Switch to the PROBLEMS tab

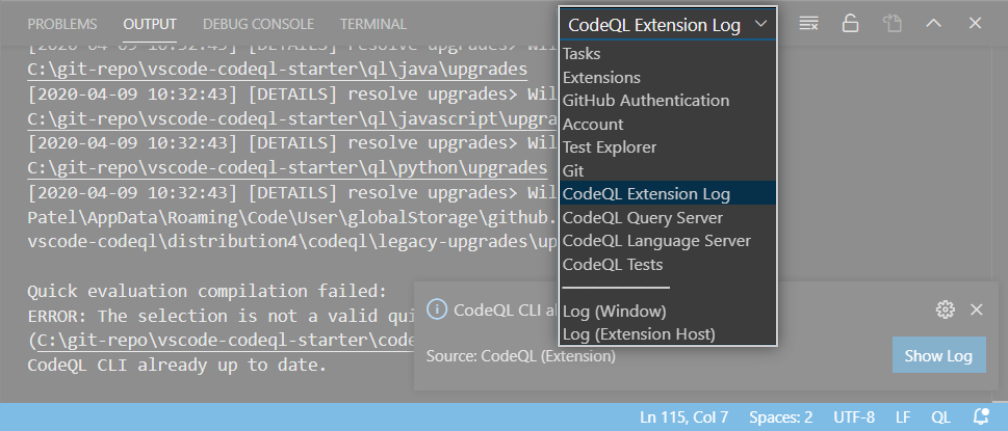click(x=62, y=24)
